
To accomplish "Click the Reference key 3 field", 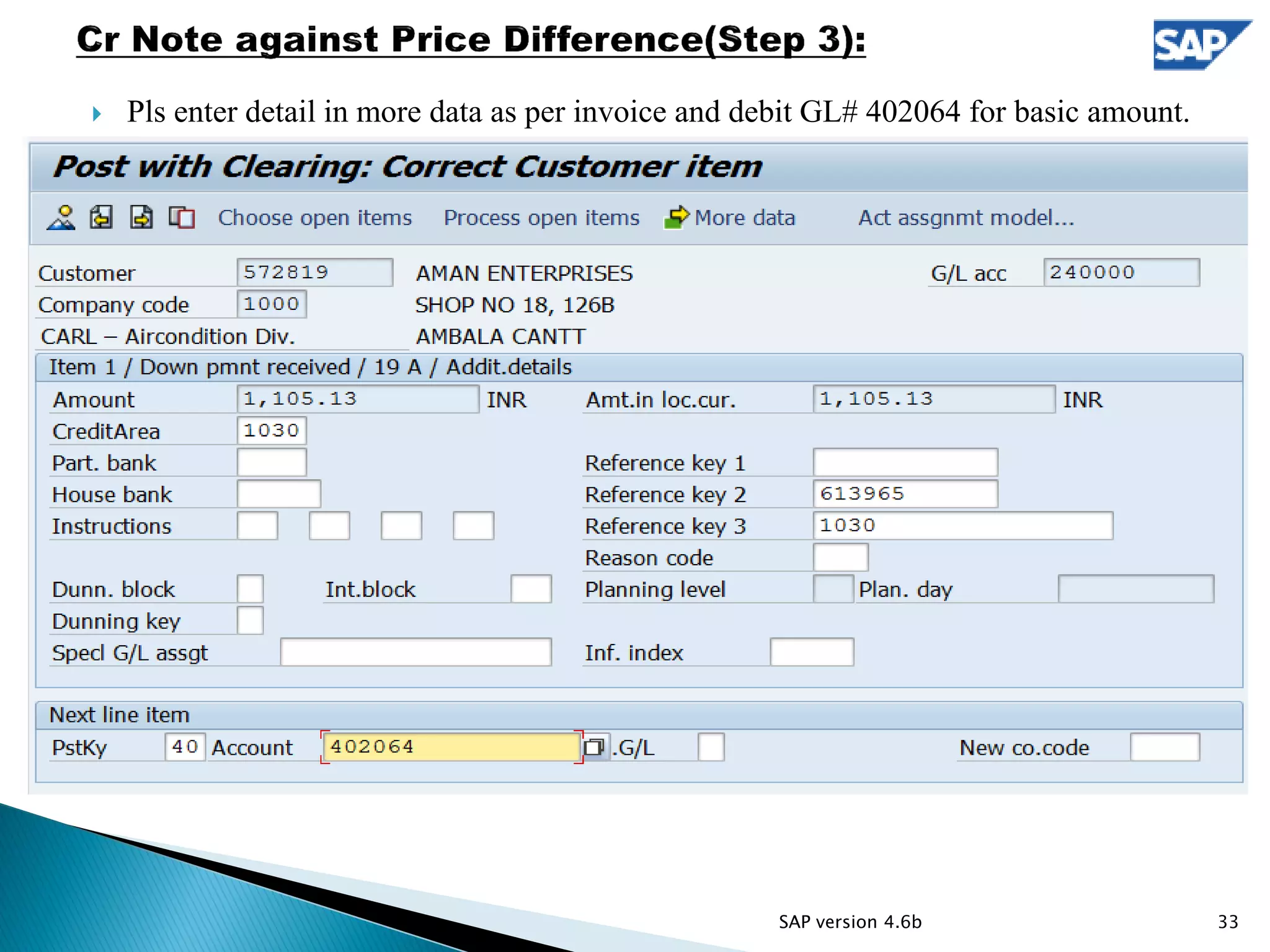I will [963, 526].
